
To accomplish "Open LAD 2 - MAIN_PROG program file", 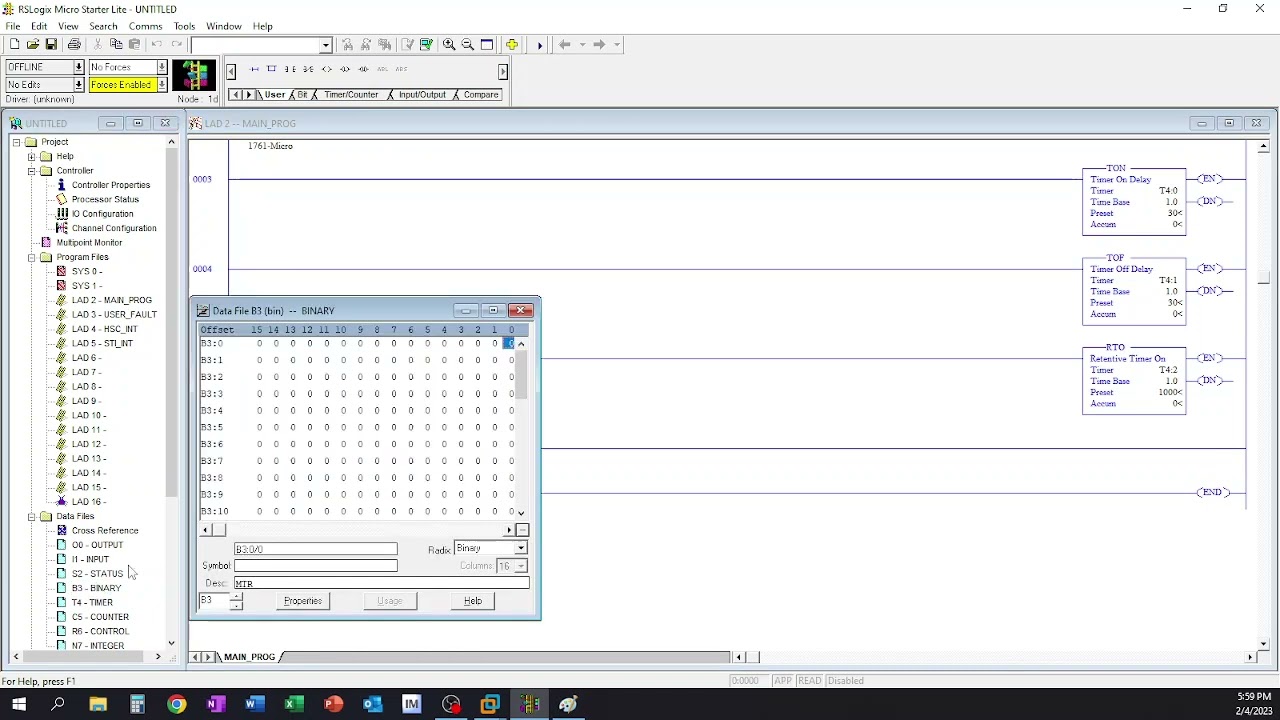I will coord(111,300).
